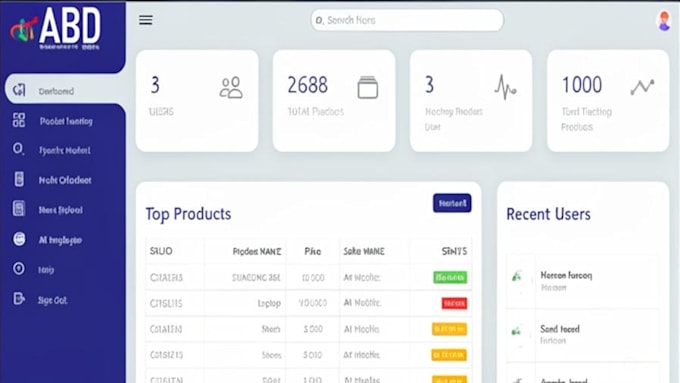This screenshot has width=680, height=383.
Task: Open the third sidebar menu item label
Action: coord(65,151)
